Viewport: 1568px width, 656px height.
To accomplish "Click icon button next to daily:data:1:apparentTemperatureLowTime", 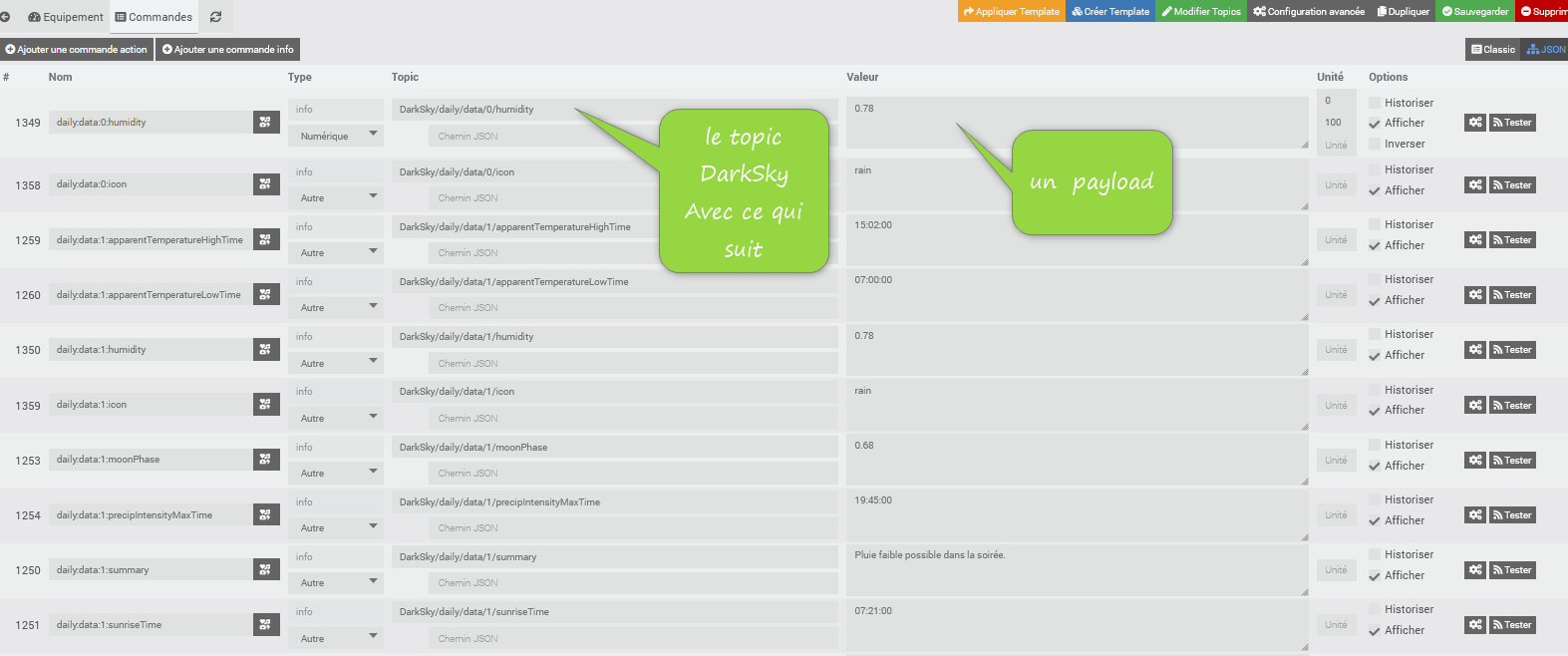I will 266,295.
